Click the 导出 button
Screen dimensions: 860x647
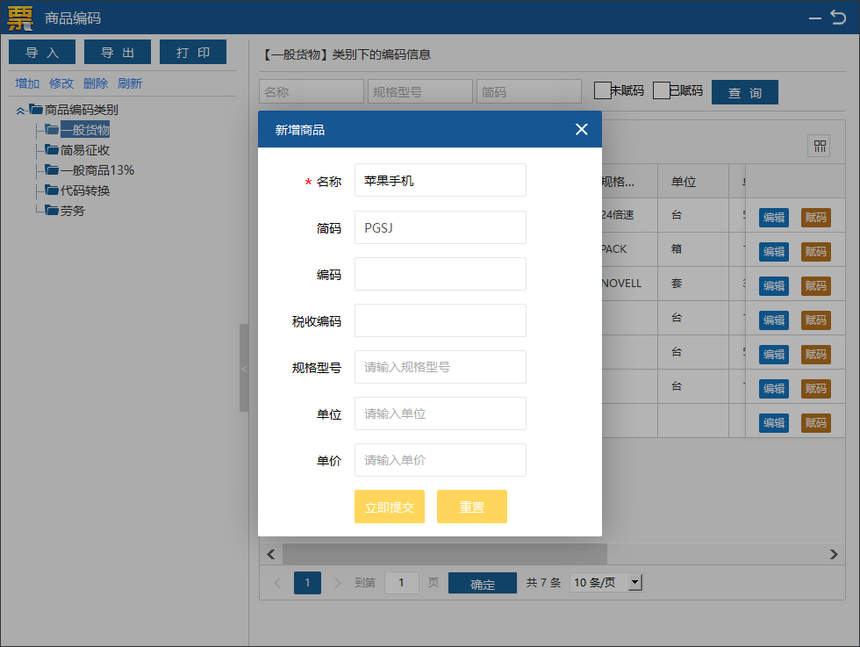[117, 52]
